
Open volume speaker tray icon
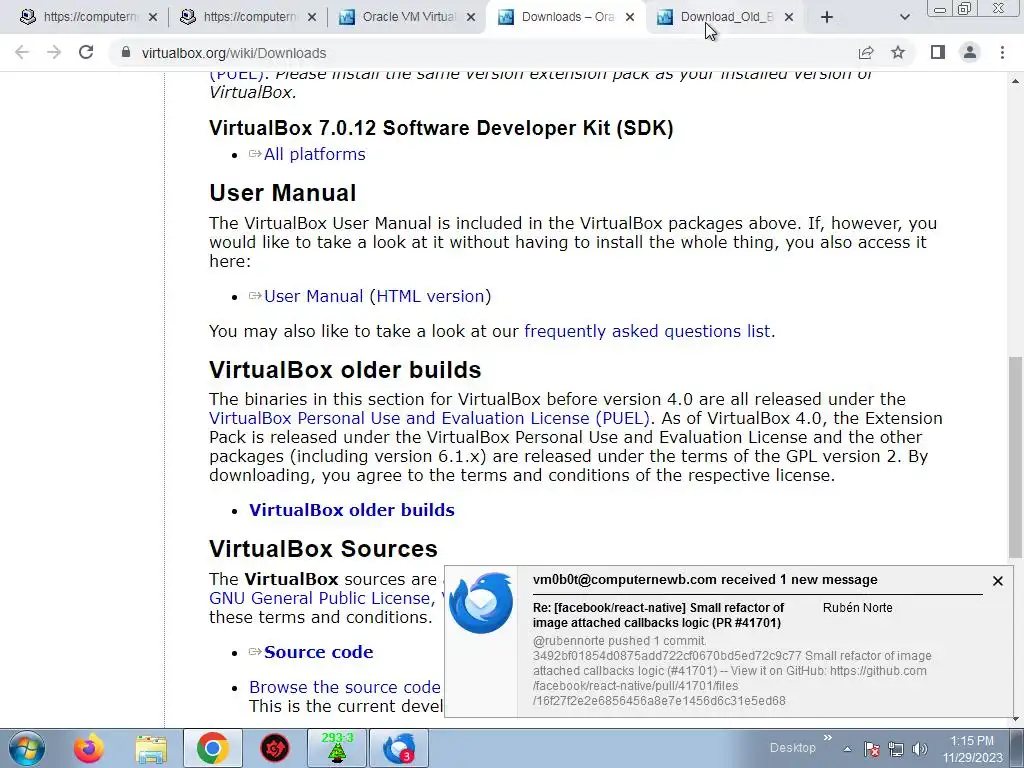point(920,749)
